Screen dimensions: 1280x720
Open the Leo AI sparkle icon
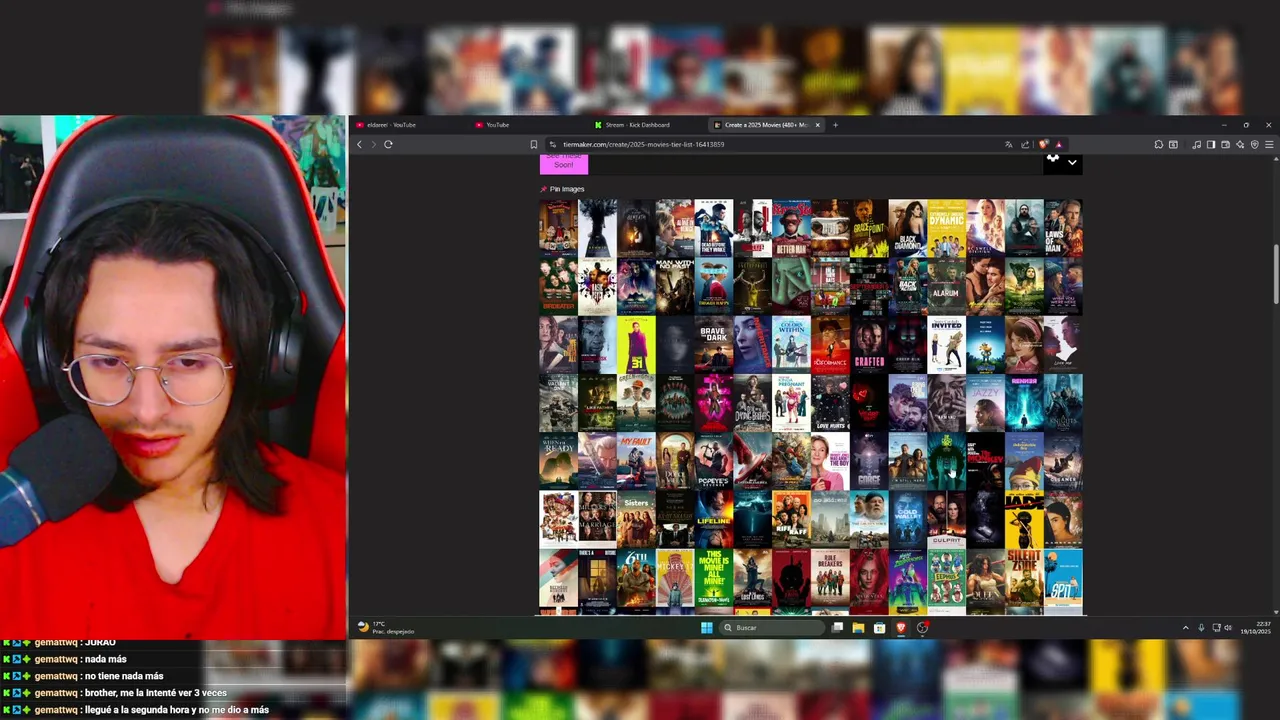1240,144
